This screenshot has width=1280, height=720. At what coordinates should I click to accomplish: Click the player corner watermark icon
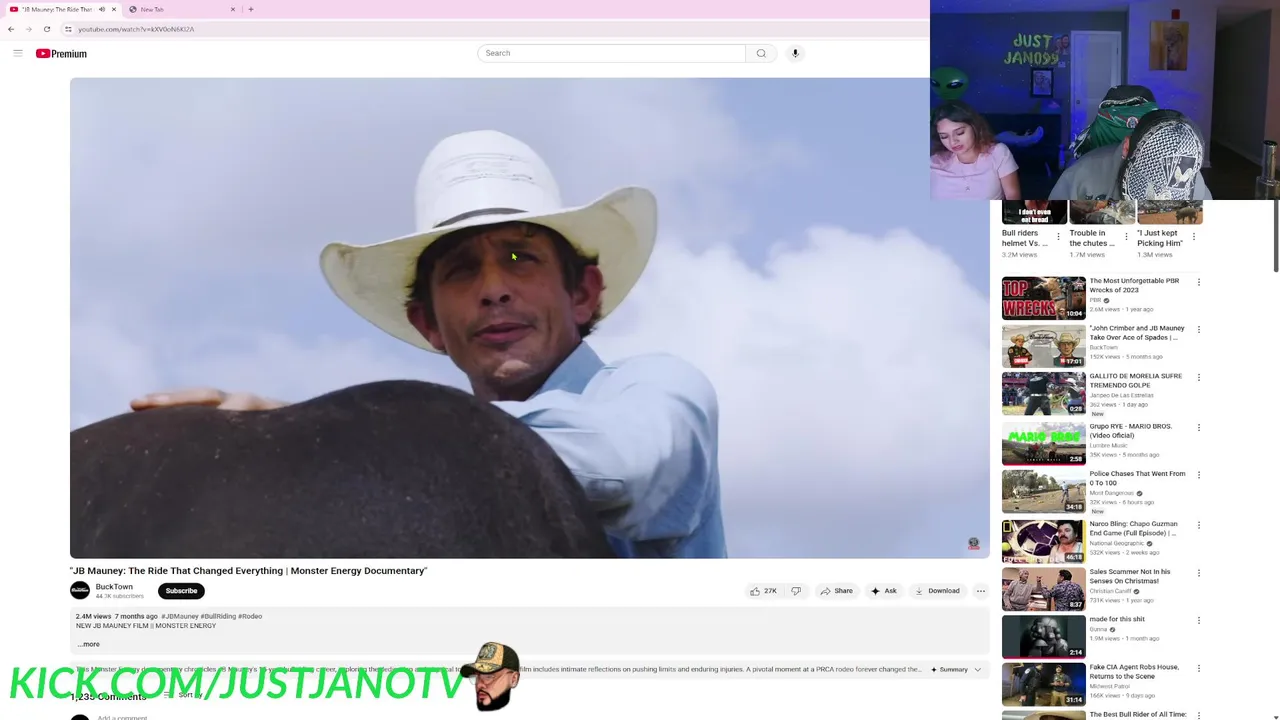(973, 544)
